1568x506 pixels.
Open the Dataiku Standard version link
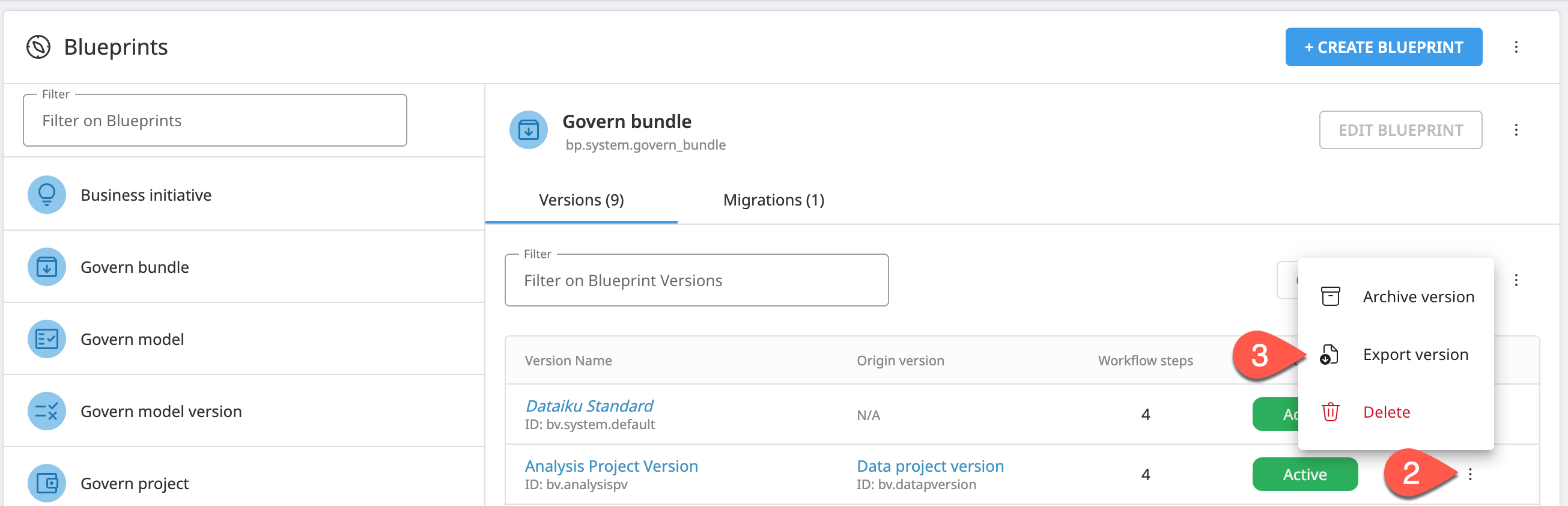tap(589, 406)
